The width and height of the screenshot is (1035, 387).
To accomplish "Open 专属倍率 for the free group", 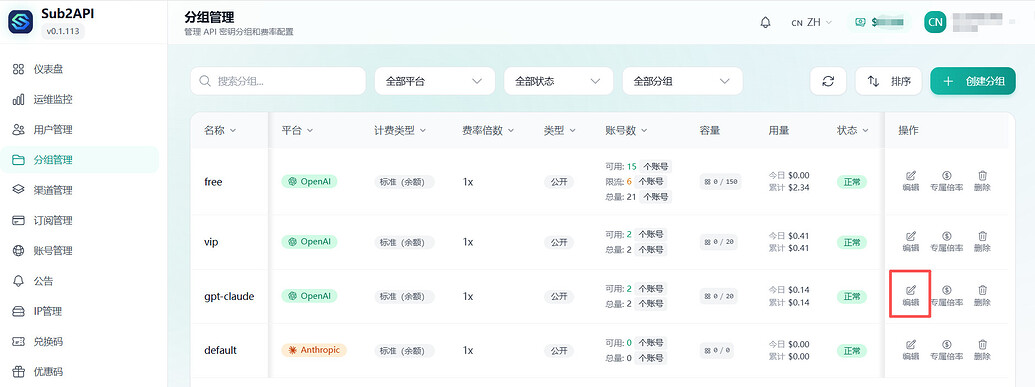I will [947, 181].
